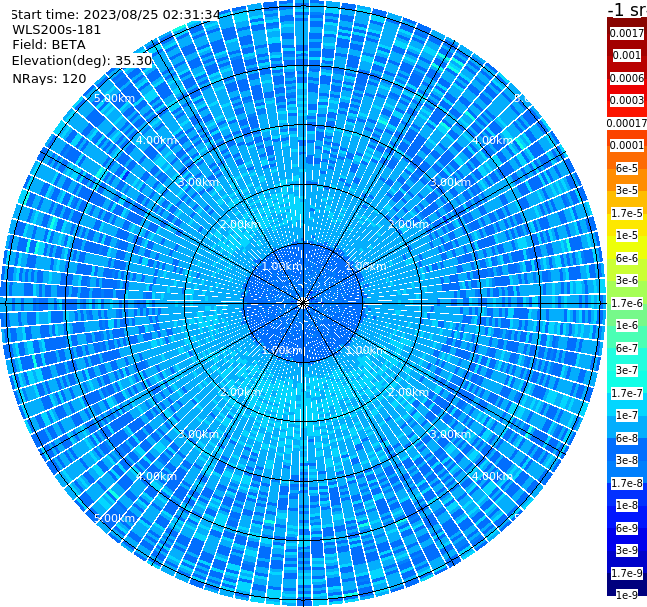647x607 pixels.
Task: Select the Elevation(deg): 35.30 text
Action: point(82,61)
